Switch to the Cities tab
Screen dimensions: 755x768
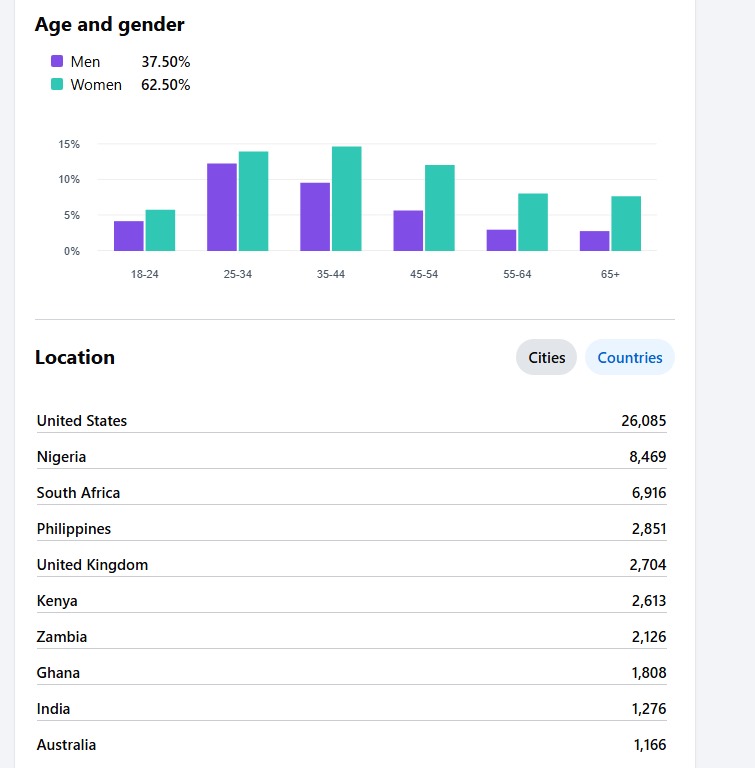546,358
